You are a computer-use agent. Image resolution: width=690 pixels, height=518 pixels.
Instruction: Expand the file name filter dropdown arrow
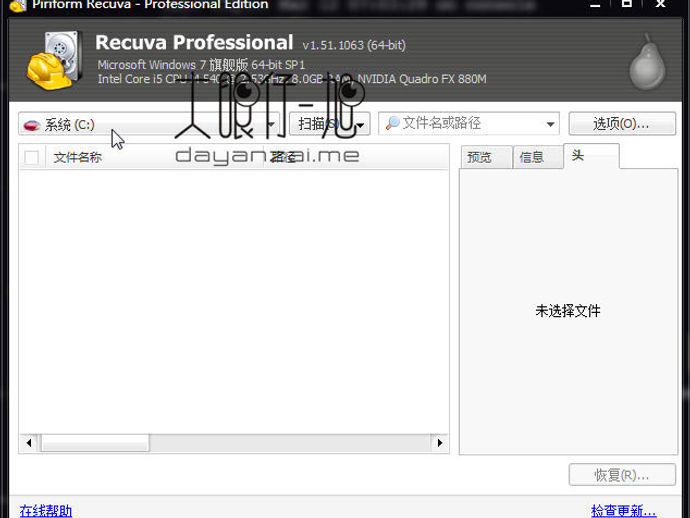tap(550, 124)
